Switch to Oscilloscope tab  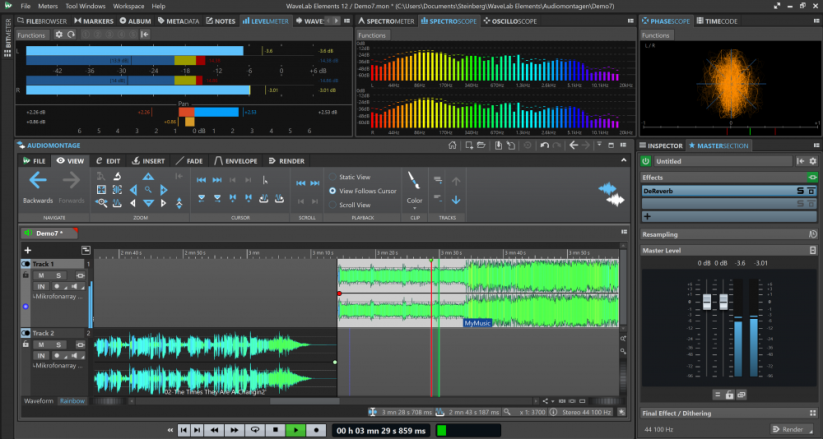coord(510,21)
